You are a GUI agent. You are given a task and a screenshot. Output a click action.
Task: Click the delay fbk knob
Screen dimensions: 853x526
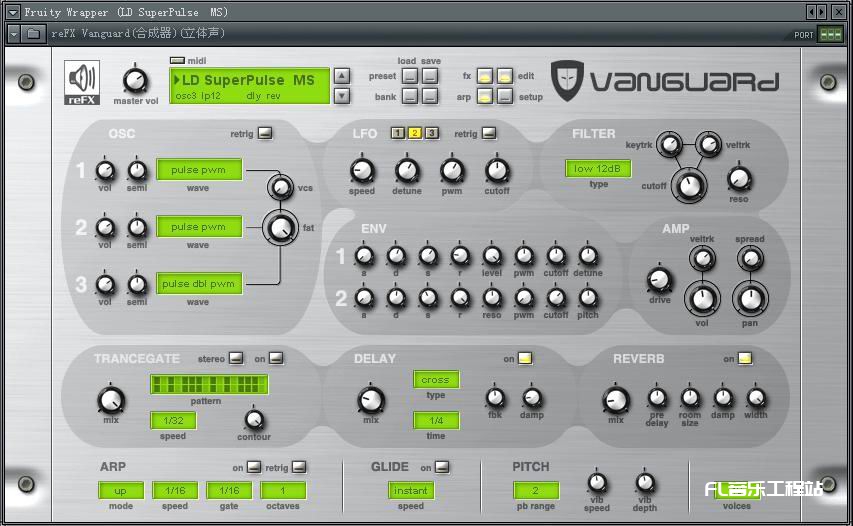pos(495,398)
